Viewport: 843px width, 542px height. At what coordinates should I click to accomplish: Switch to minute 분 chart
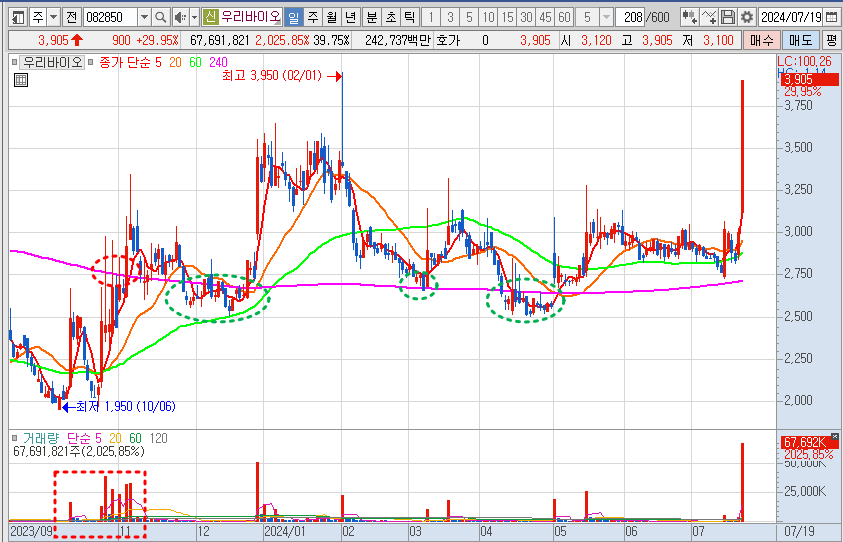pyautogui.click(x=372, y=18)
